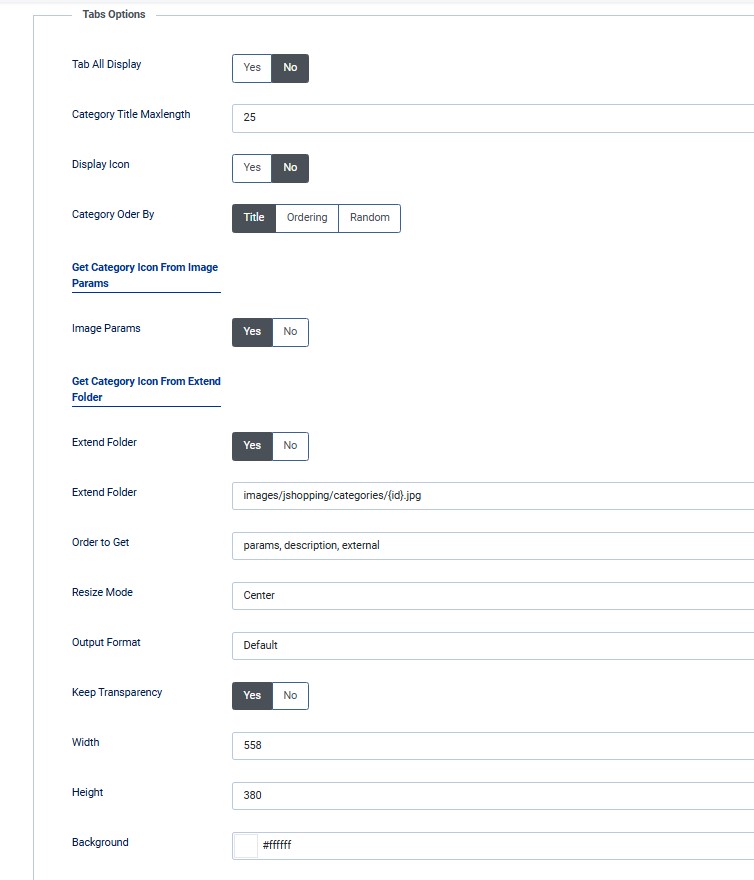Enable Display Icon with Yes
Image resolution: width=754 pixels, height=880 pixels.
(x=252, y=168)
